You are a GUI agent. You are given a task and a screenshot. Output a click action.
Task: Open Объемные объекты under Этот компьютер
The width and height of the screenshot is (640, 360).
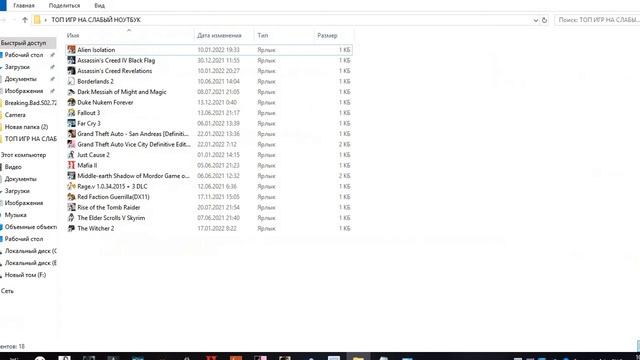30,227
